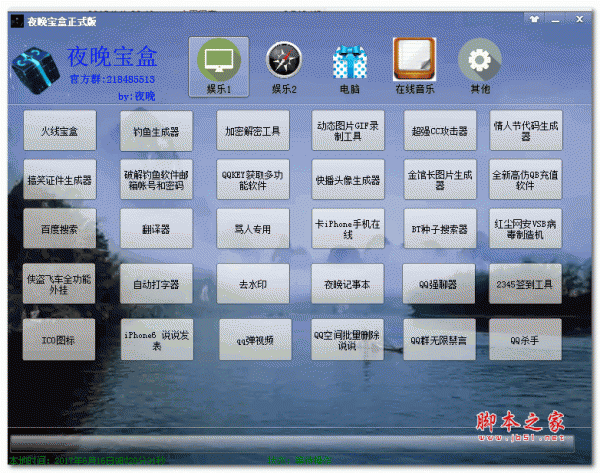Open 自动打字器
This screenshot has height=473, width=600.
(x=156, y=284)
